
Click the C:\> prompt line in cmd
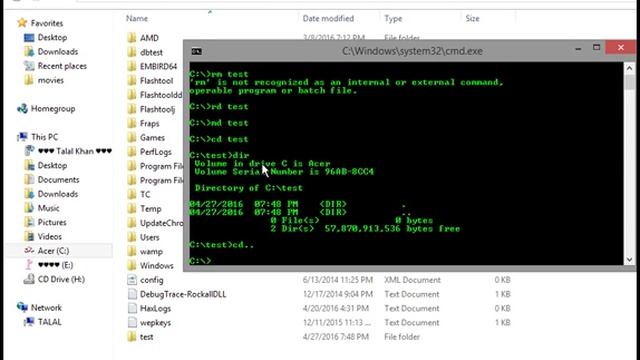pos(200,260)
